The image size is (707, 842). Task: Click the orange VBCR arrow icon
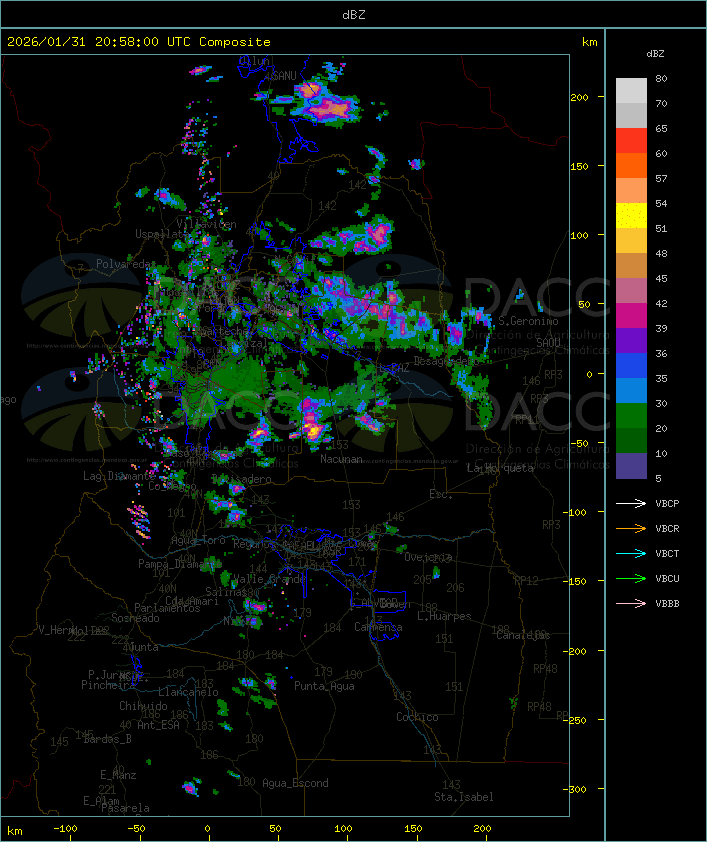pos(632,529)
